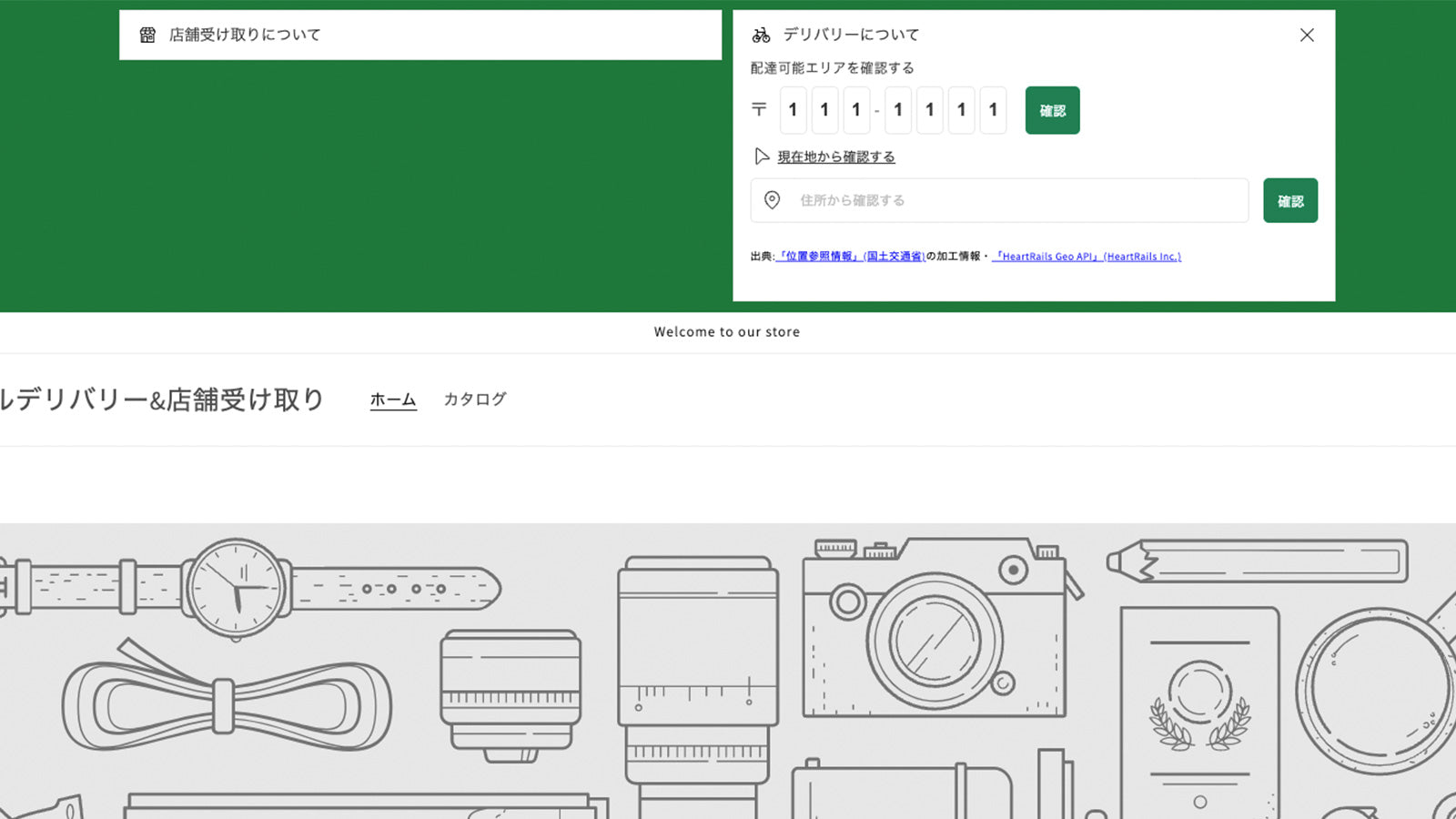
Task: Click the bicycle delivery icon
Action: point(761,34)
